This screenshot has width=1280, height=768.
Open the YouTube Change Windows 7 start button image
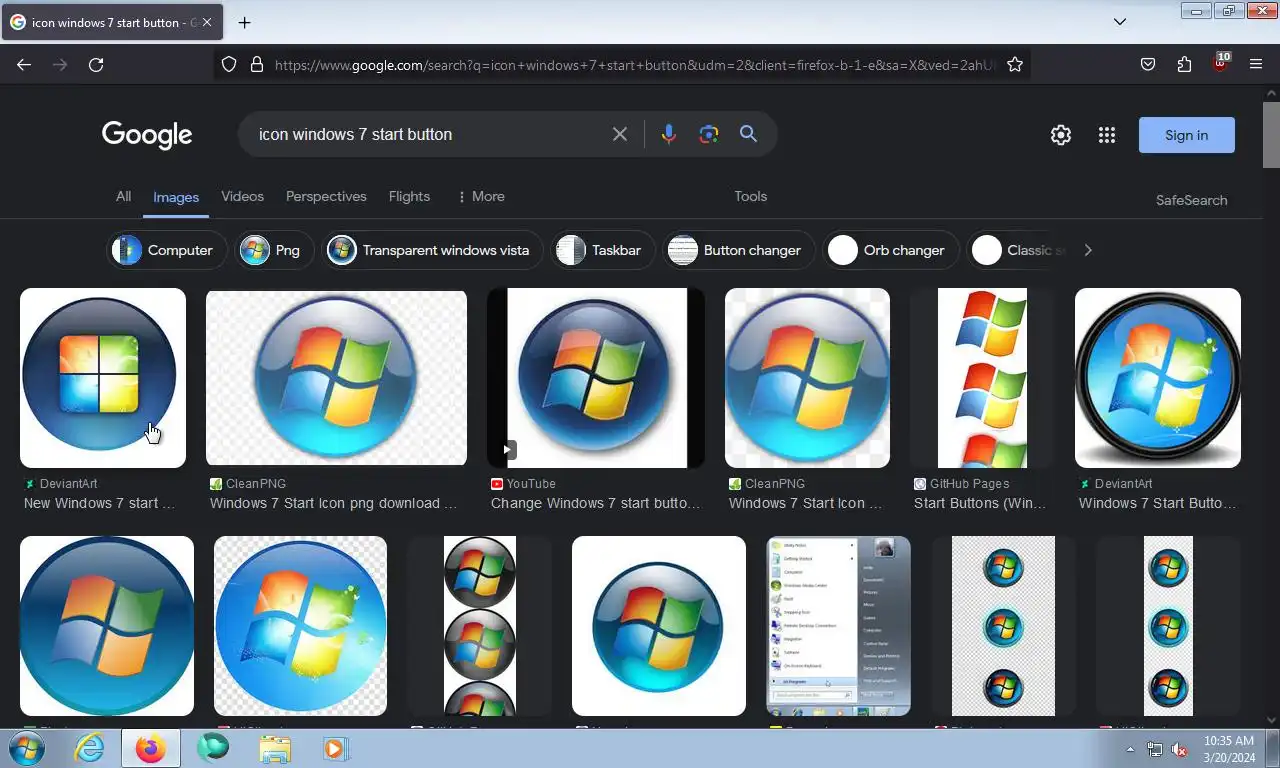(596, 378)
